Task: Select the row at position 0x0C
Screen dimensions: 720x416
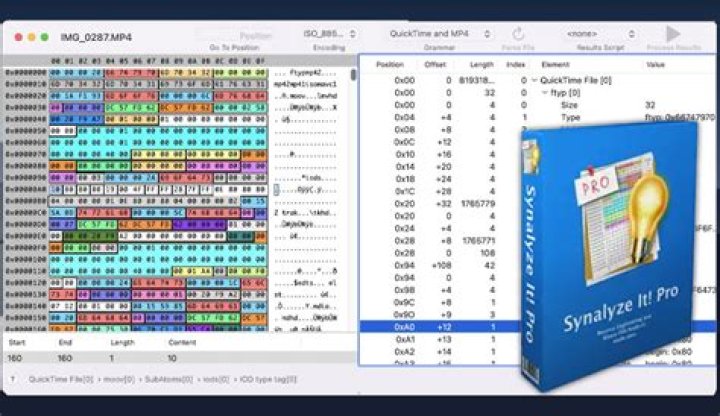Action: click(441, 142)
